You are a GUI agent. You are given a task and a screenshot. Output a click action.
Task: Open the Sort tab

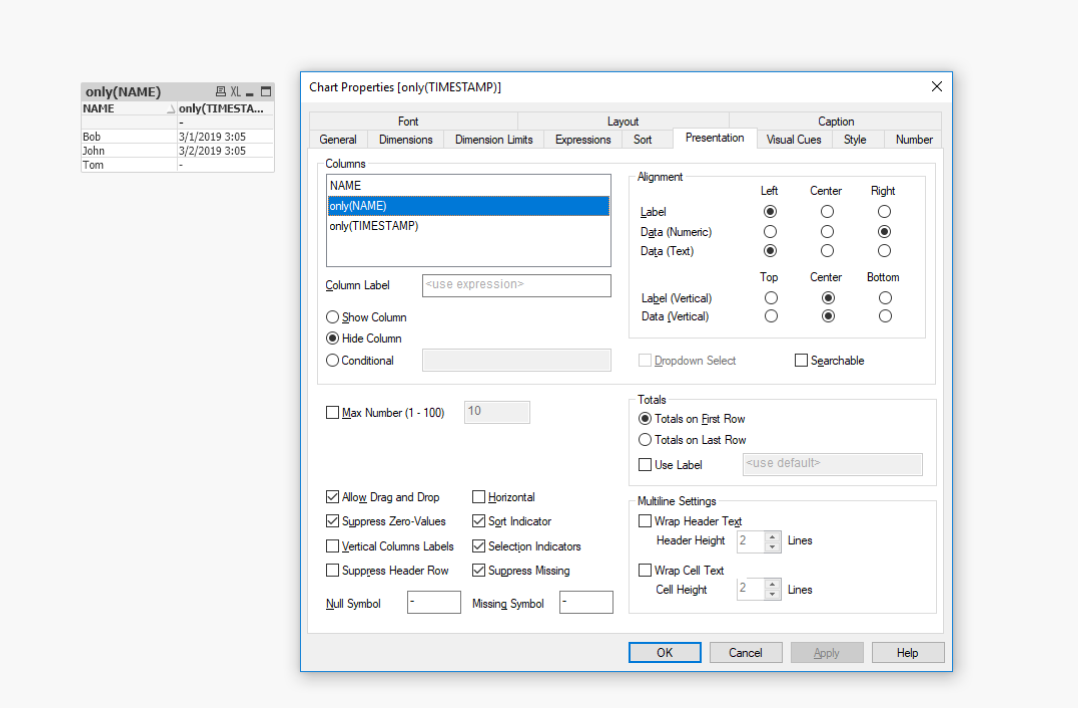coord(643,140)
